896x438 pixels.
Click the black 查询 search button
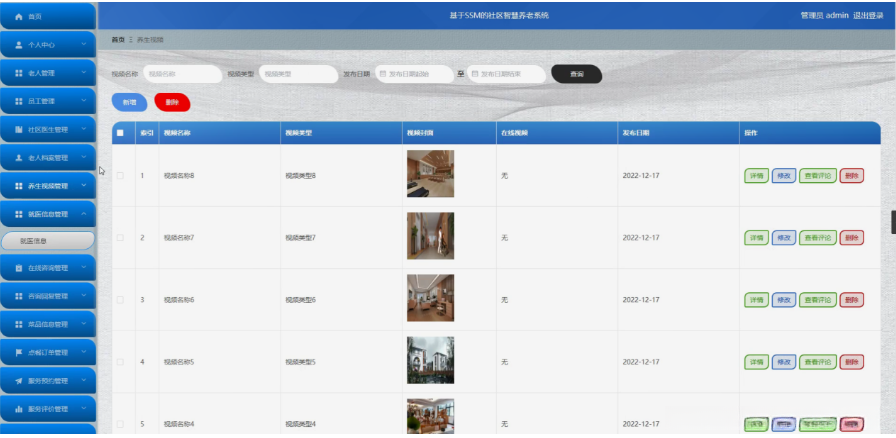click(x=577, y=74)
